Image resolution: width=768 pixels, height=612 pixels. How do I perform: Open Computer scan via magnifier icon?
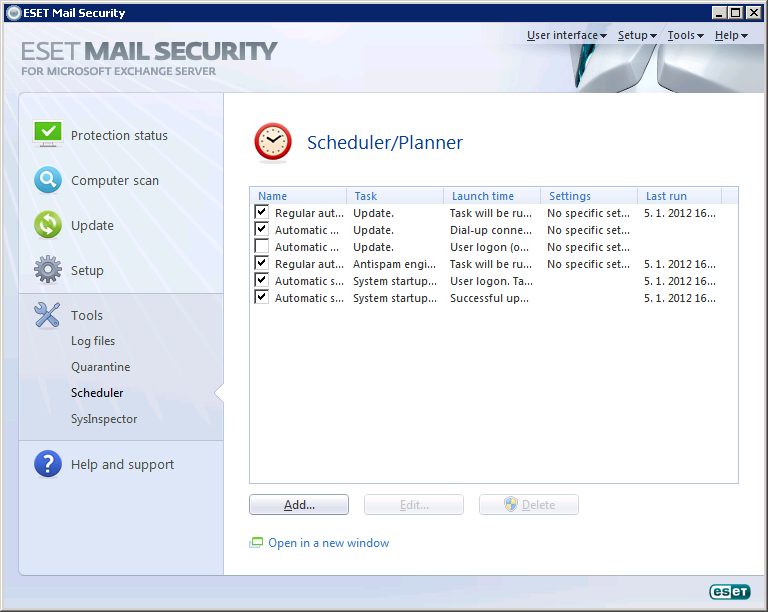pyautogui.click(x=48, y=180)
